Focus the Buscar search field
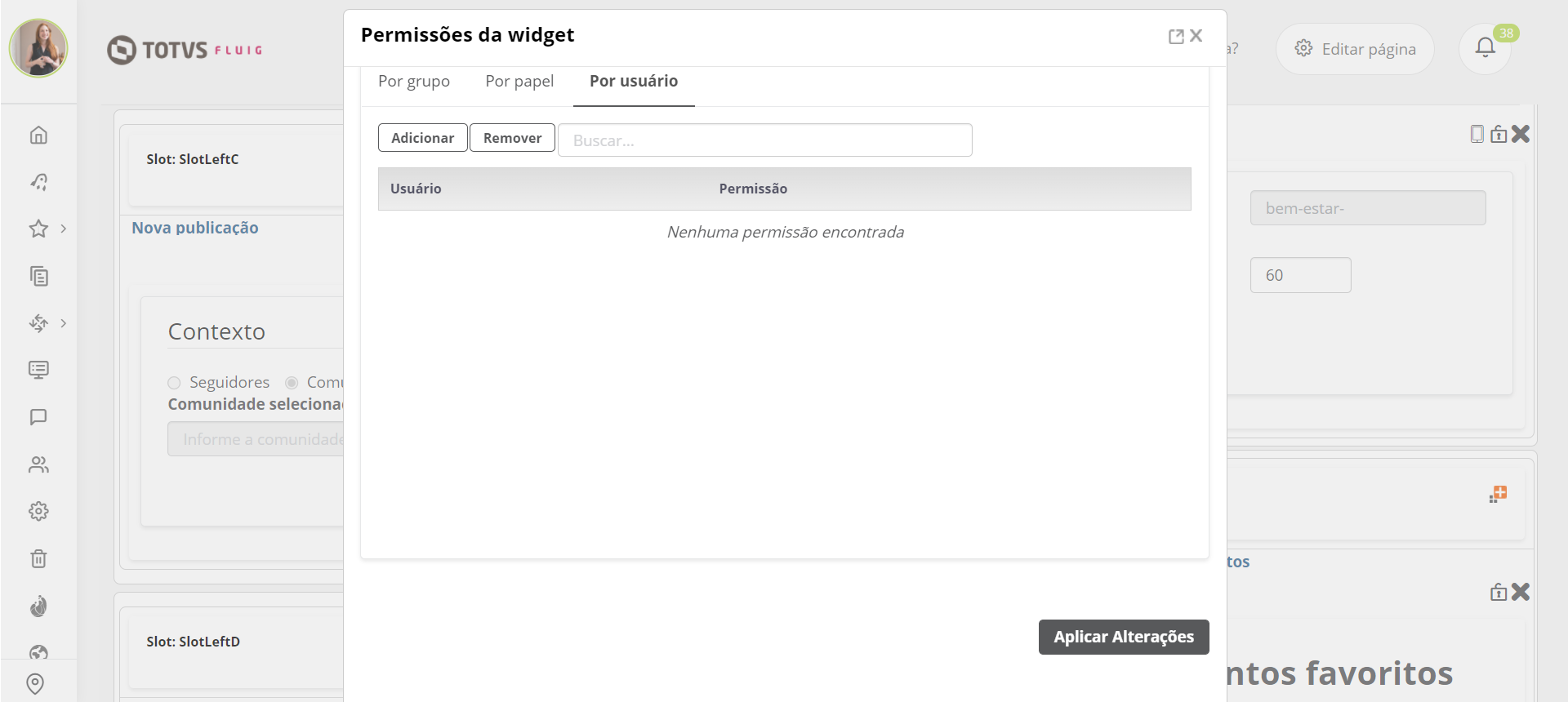 point(764,140)
